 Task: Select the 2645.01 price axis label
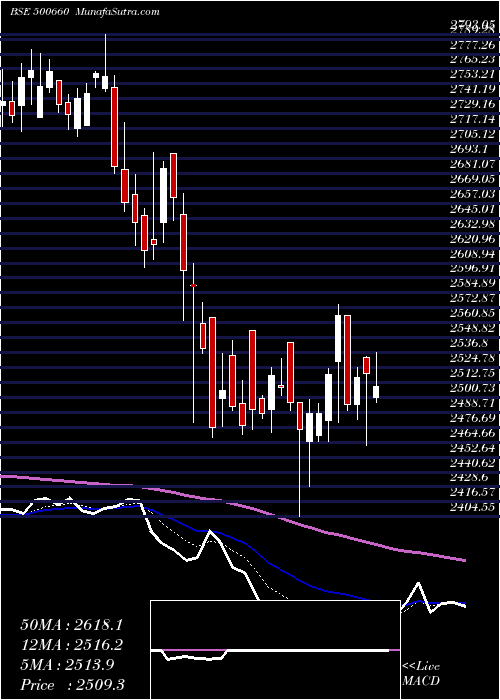point(473,209)
